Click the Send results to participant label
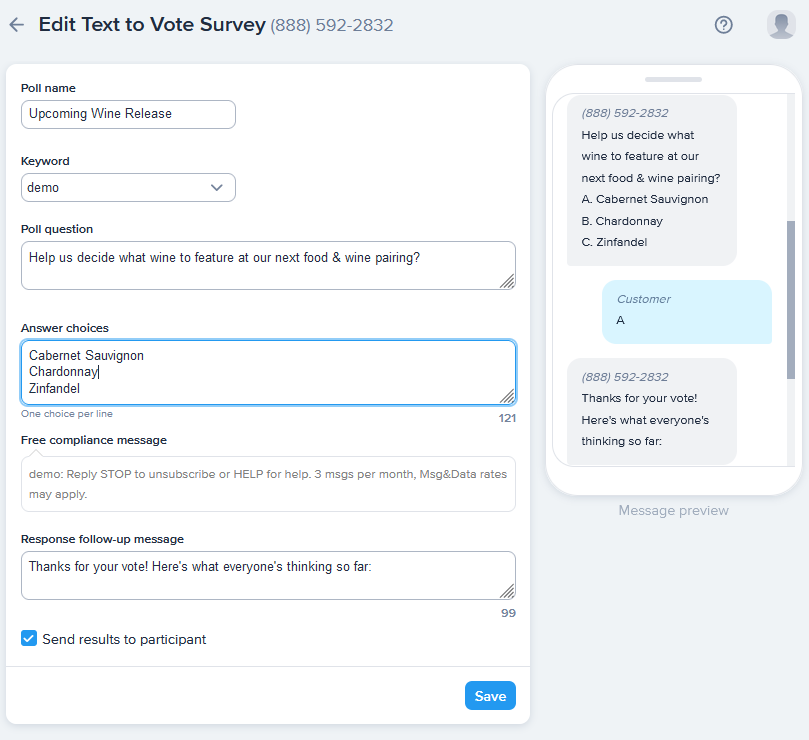Screen dimensions: 809x740 124,639
